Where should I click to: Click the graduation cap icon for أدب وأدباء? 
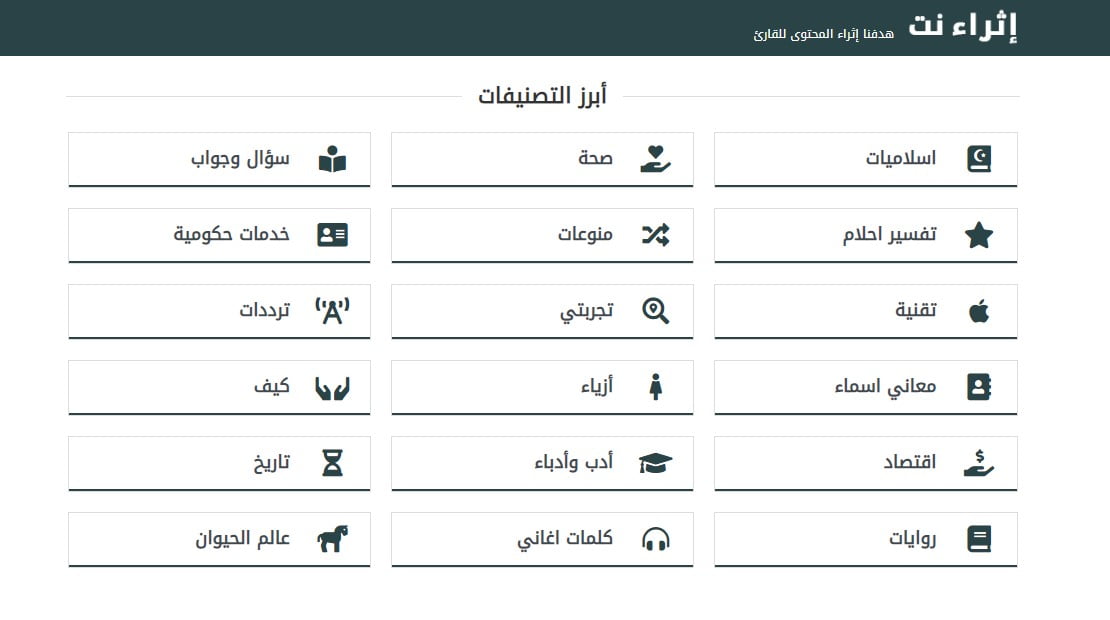[656, 463]
